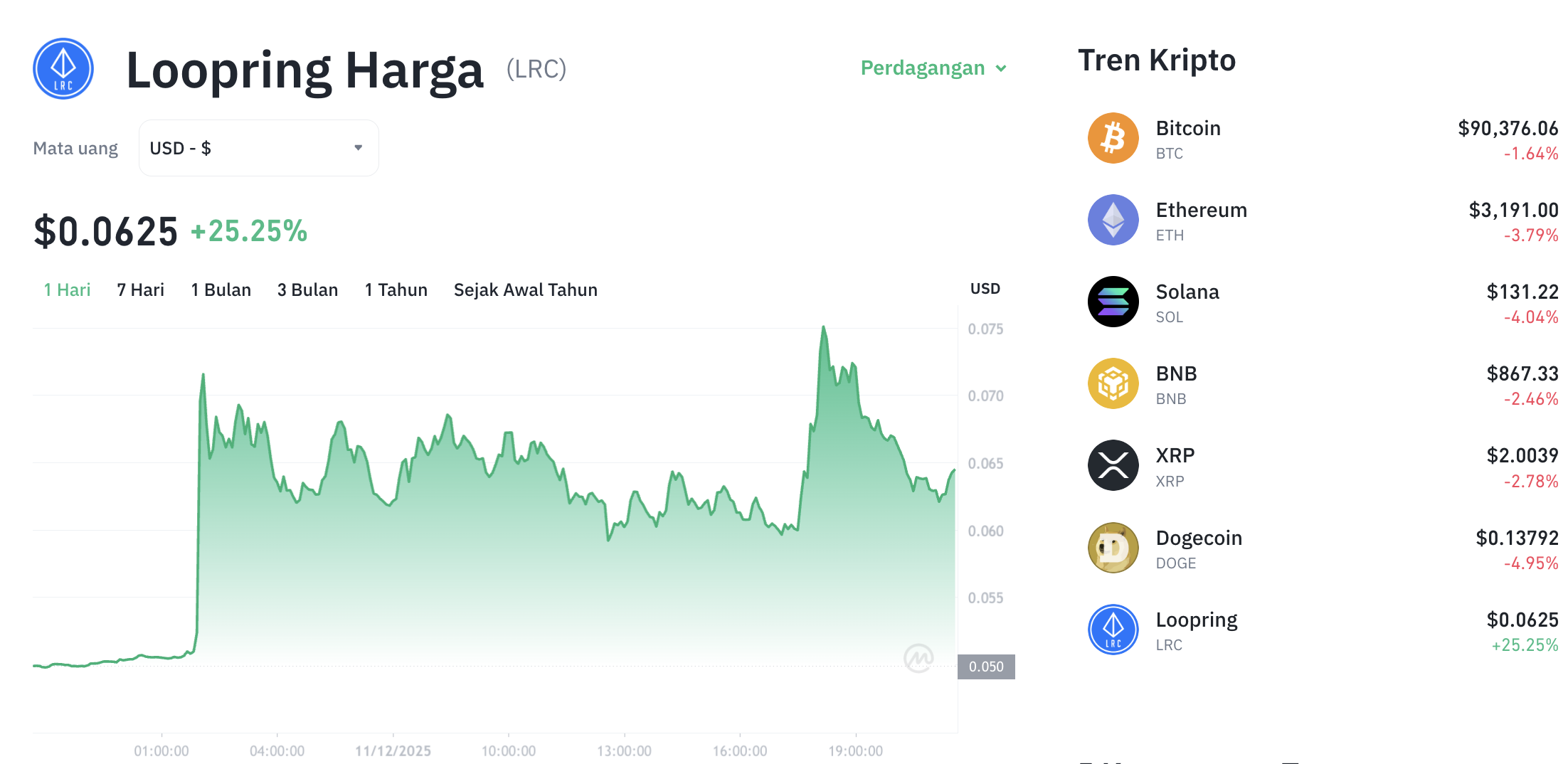Enable the 1 Bulan chart view
This screenshot has width=1568, height=764.
click(221, 290)
